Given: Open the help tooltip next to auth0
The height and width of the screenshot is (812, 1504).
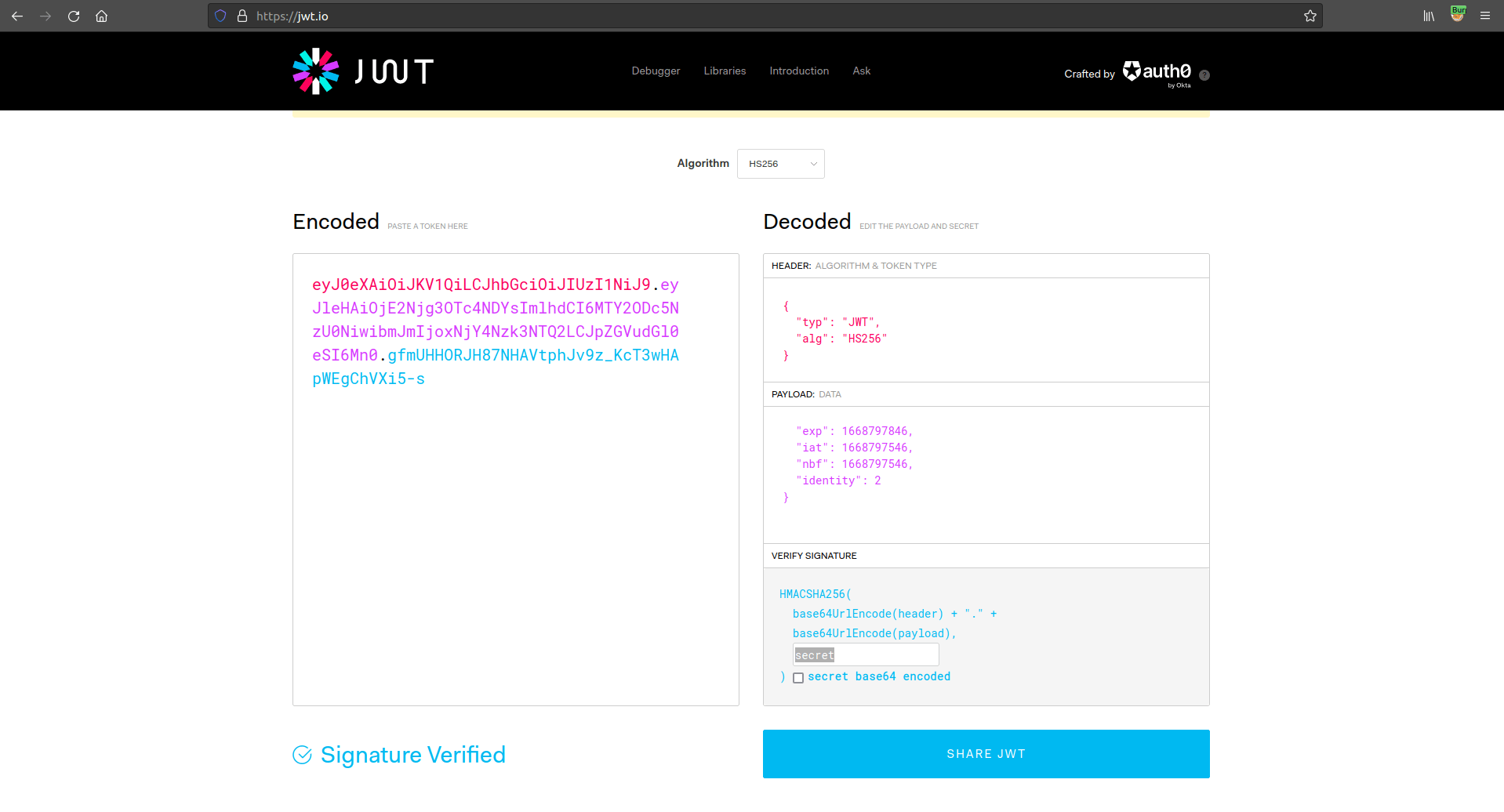Looking at the screenshot, I should tap(1204, 74).
